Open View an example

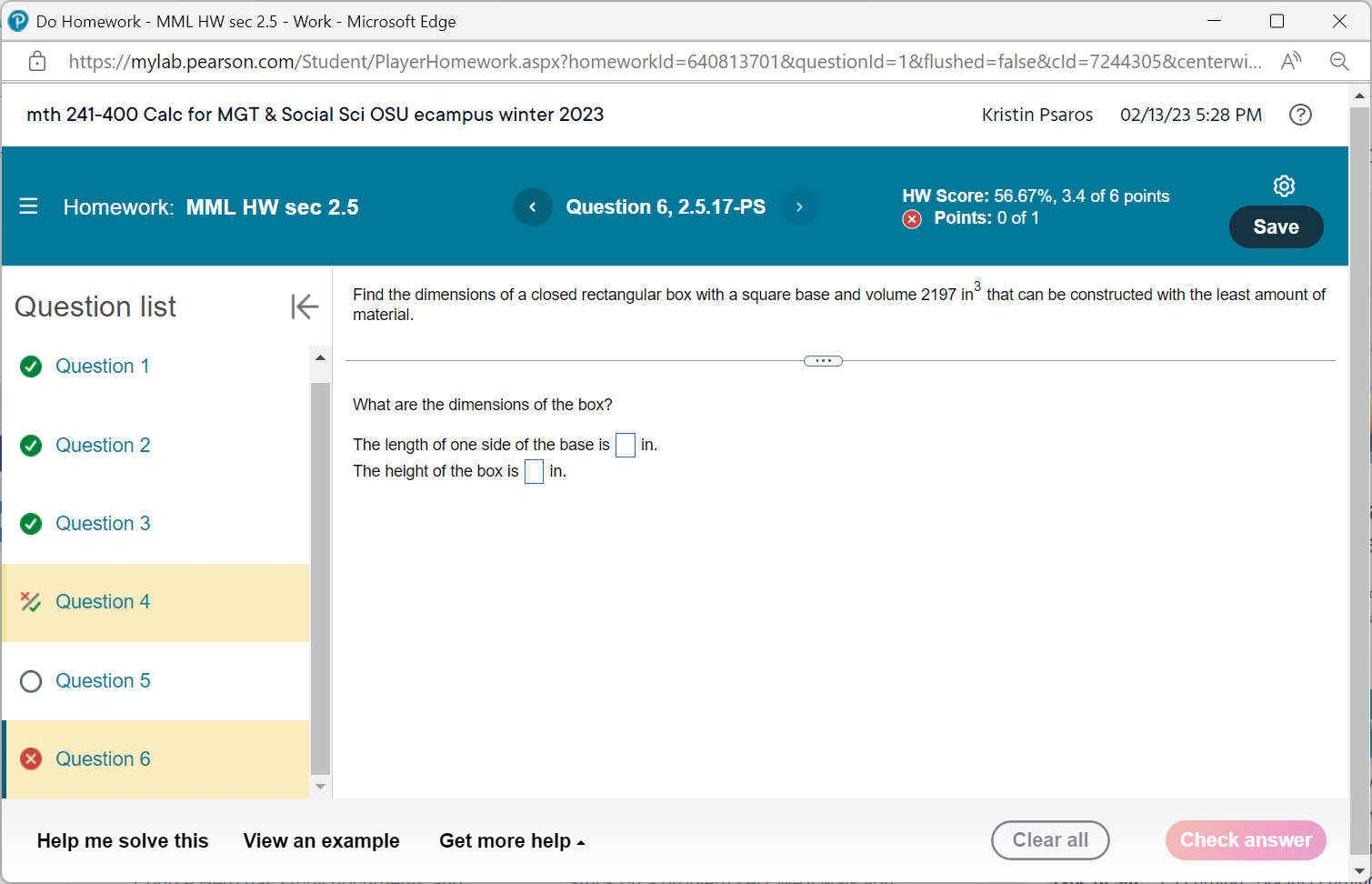[321, 841]
